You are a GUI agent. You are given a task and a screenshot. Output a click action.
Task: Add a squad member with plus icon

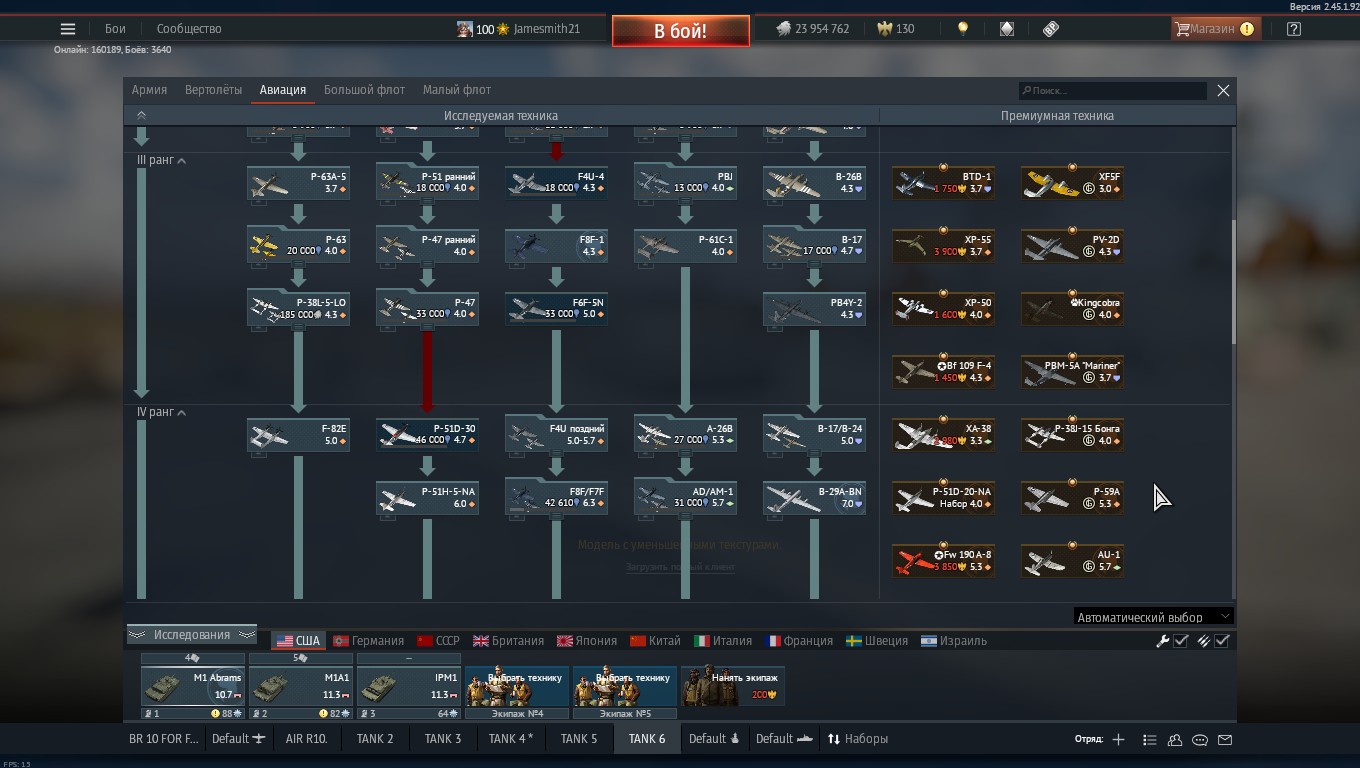[x=1118, y=740]
